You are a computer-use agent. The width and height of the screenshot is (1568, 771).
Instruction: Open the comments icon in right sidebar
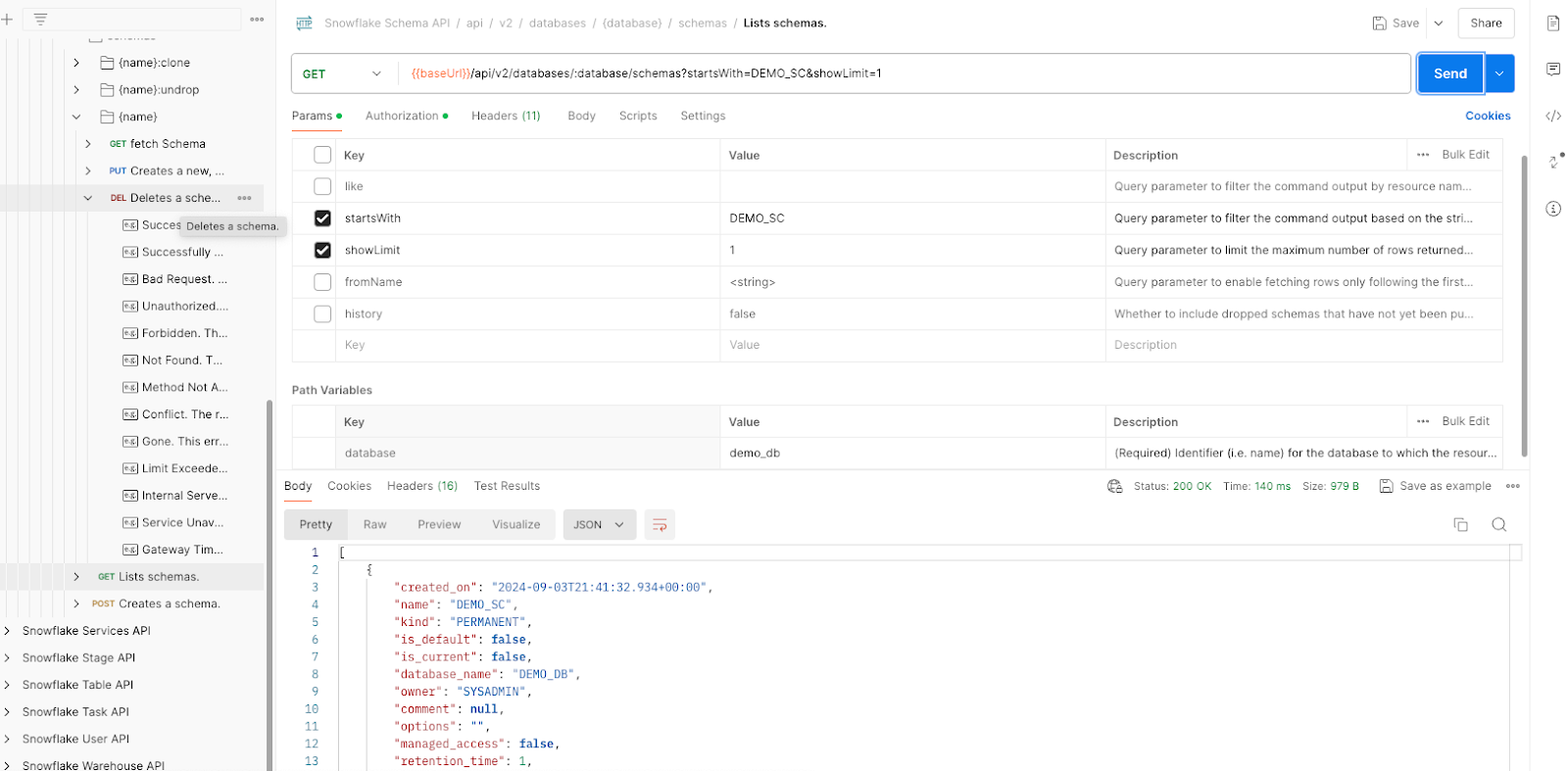(x=1553, y=70)
